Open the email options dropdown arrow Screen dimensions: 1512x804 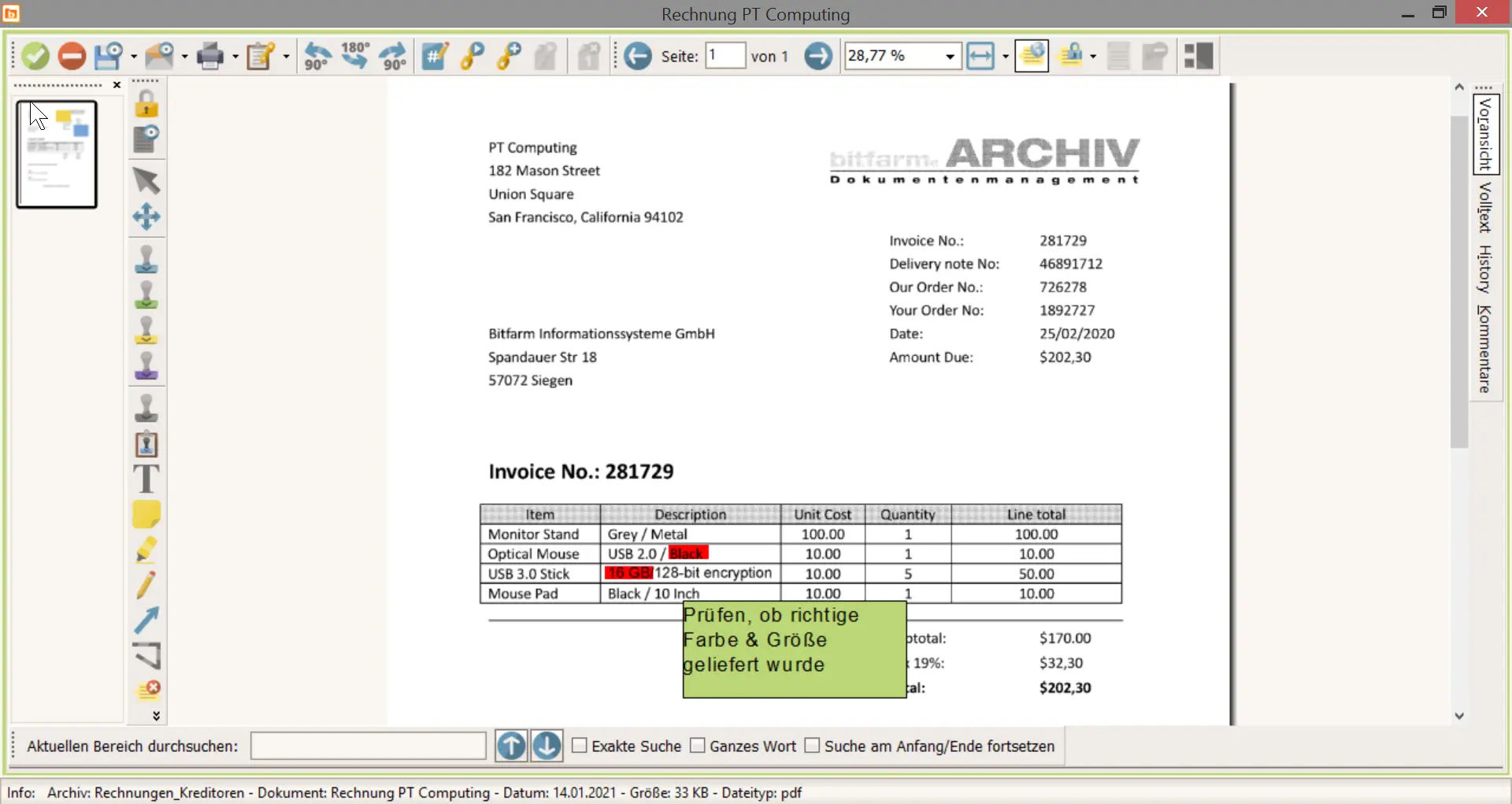point(184,57)
